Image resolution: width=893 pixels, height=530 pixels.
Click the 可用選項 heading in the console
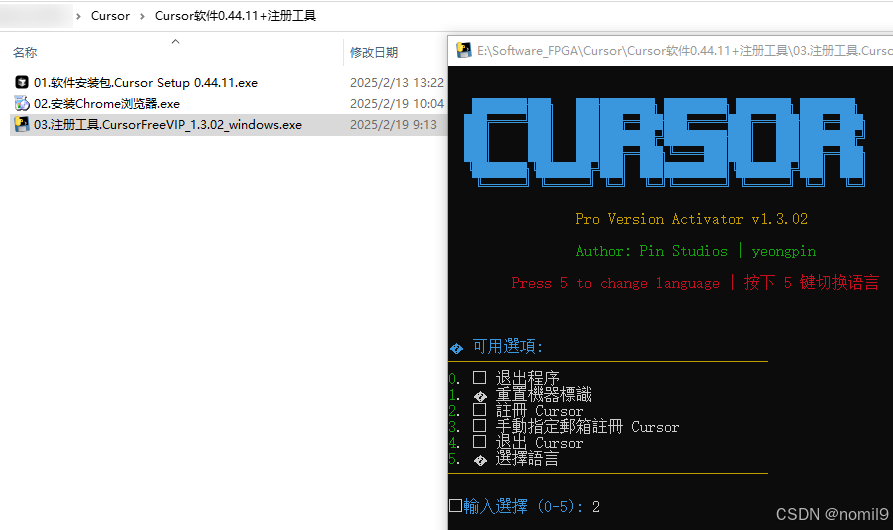(507, 346)
